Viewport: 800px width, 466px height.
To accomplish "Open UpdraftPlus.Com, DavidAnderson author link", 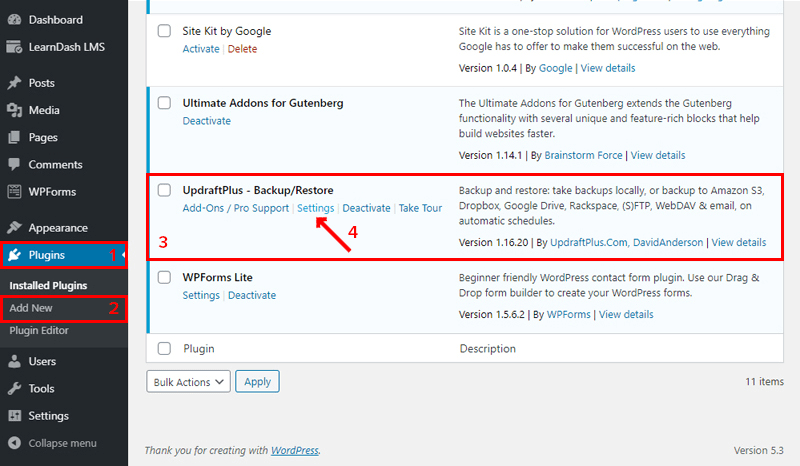I will click(x=627, y=242).
